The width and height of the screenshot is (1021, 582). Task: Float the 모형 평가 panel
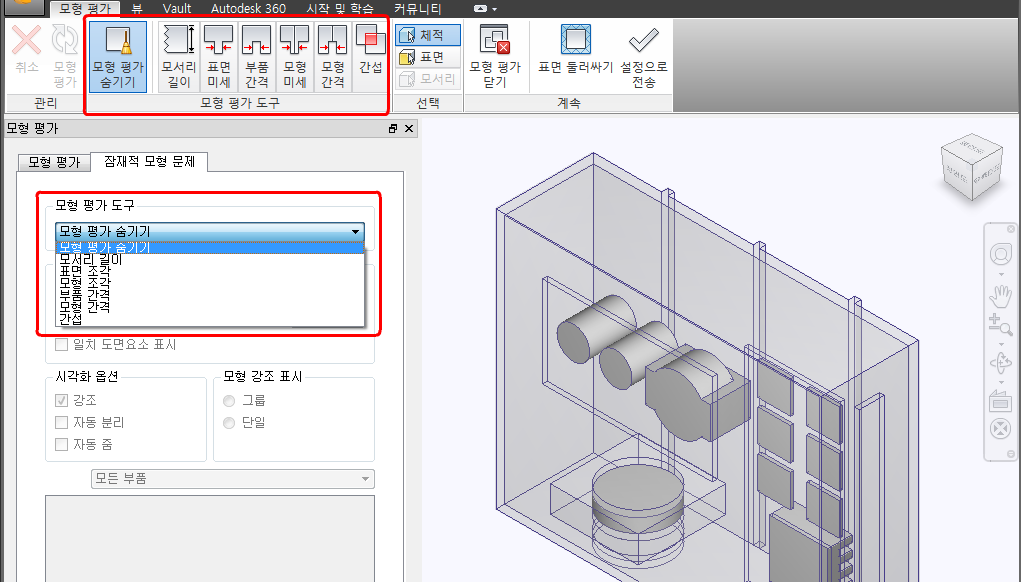[393, 128]
